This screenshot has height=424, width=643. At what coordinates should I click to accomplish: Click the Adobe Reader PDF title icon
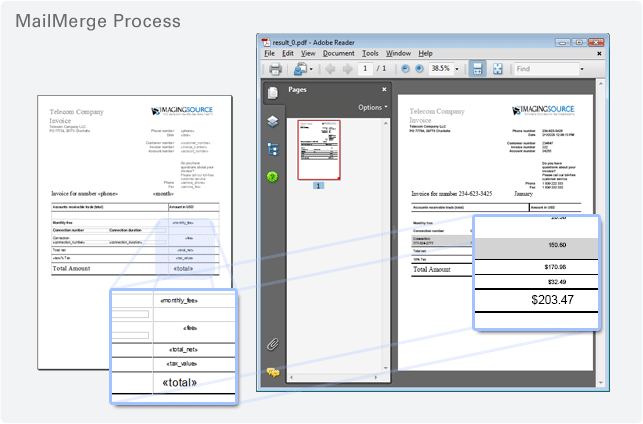pos(266,42)
